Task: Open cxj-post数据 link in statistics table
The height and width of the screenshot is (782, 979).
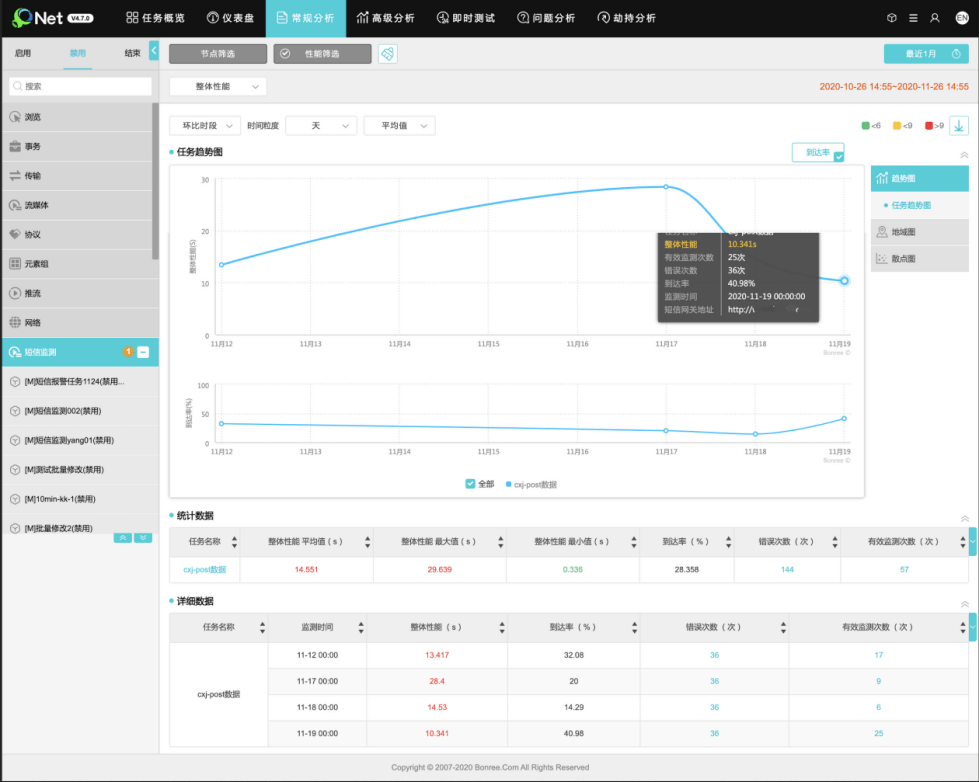Action: coord(204,569)
